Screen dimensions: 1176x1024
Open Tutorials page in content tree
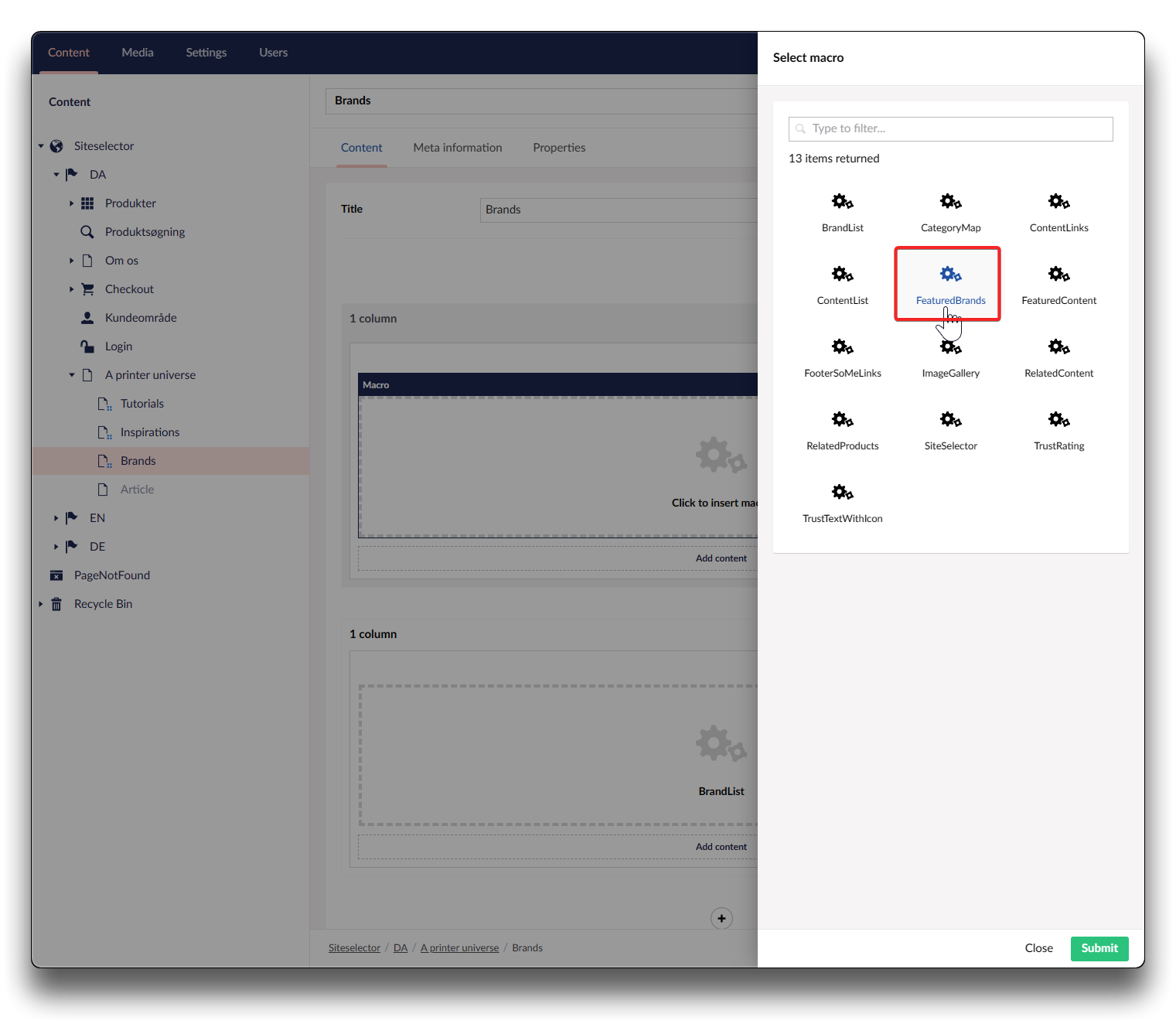coord(142,404)
